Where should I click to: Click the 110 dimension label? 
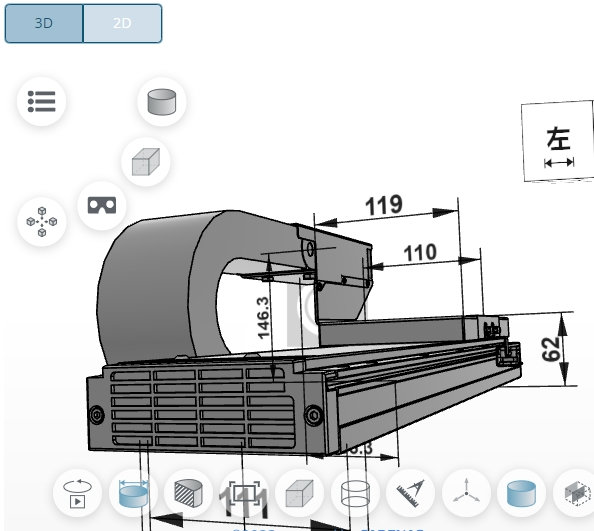click(x=420, y=253)
